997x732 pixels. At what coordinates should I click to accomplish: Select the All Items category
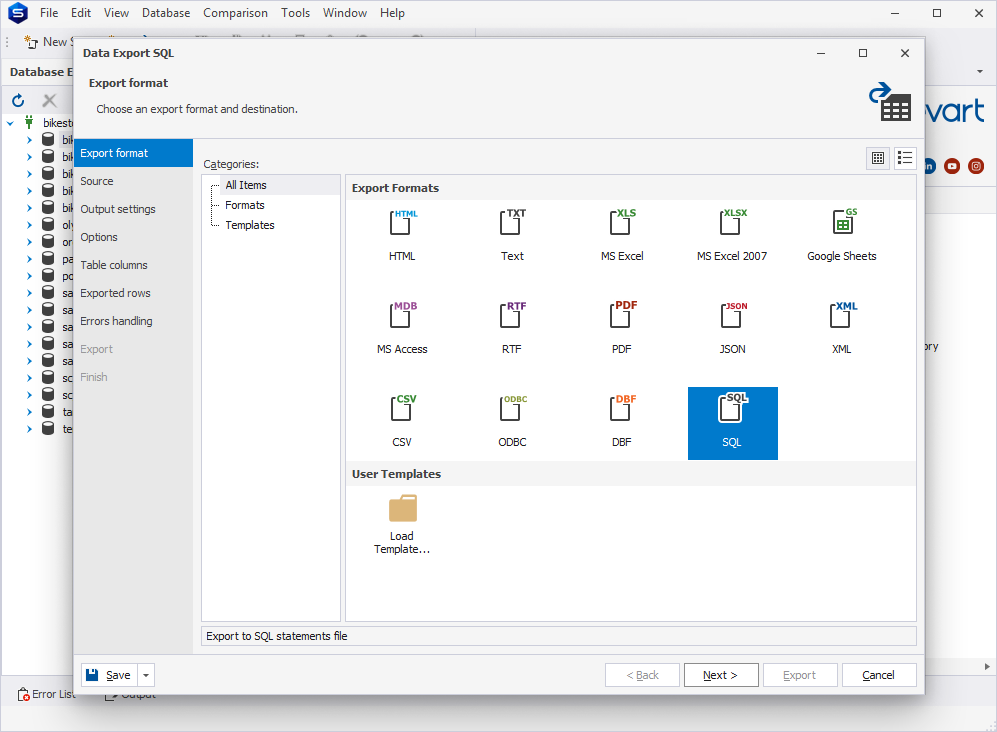[246, 185]
